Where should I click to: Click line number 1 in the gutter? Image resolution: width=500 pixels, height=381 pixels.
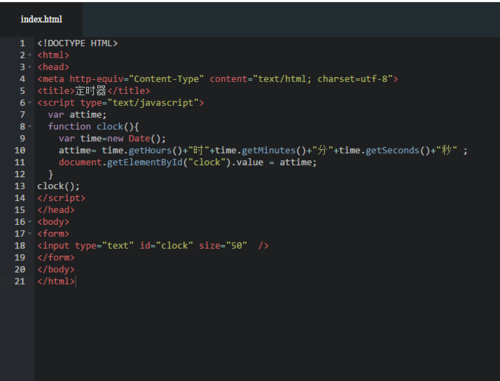tap(22, 43)
